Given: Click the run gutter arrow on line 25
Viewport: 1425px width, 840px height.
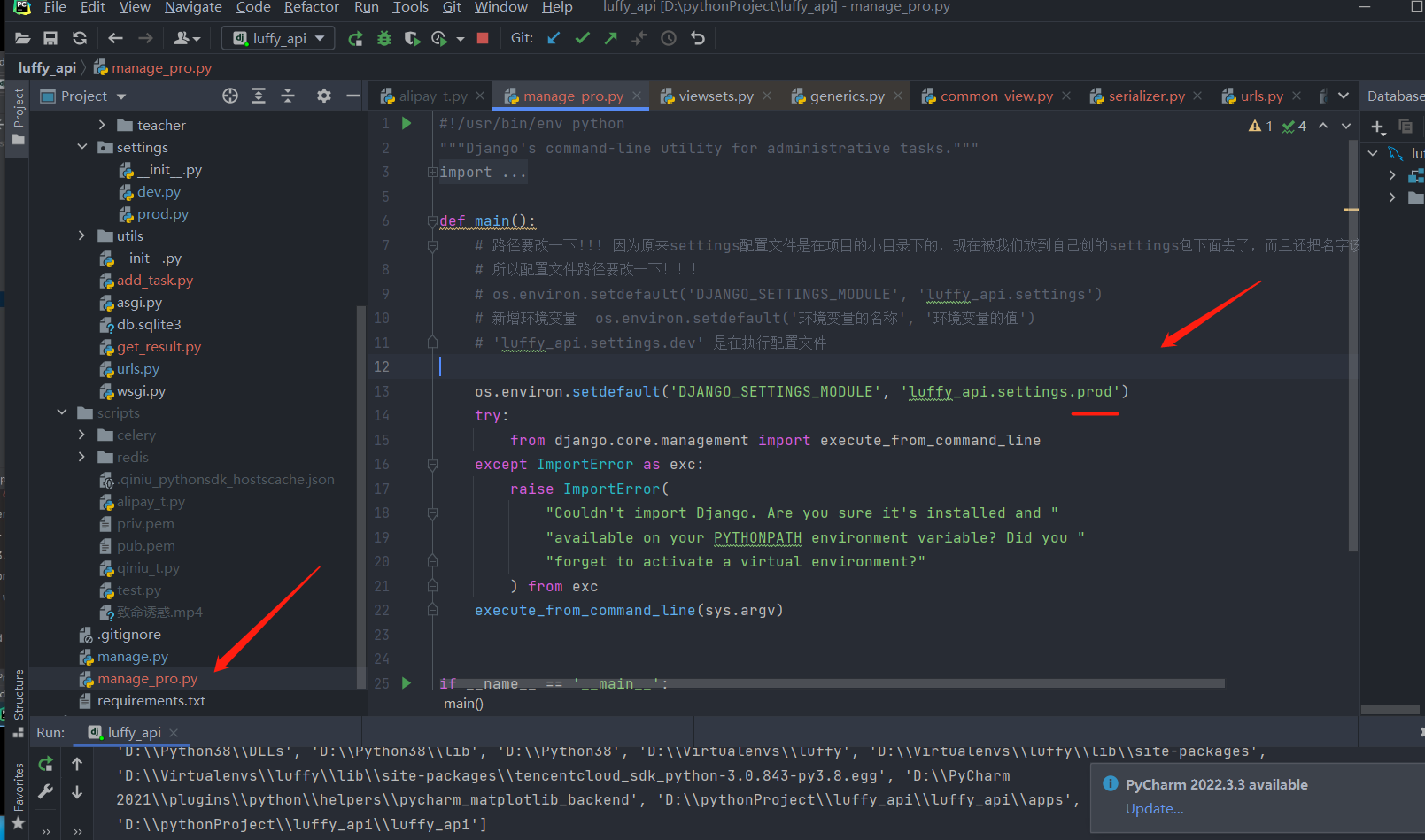Looking at the screenshot, I should [x=407, y=682].
